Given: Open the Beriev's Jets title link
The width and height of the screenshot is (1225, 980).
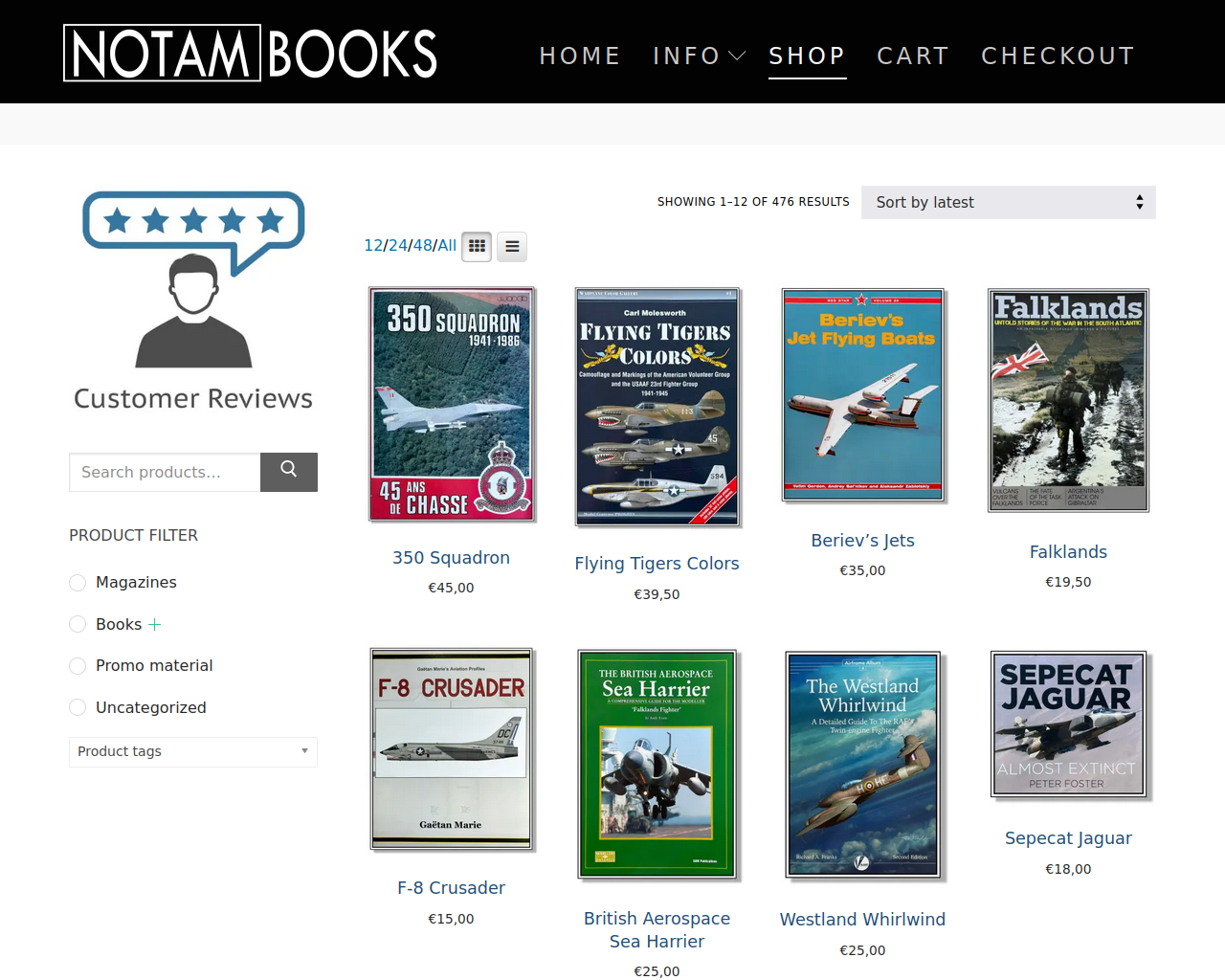Looking at the screenshot, I should [863, 541].
